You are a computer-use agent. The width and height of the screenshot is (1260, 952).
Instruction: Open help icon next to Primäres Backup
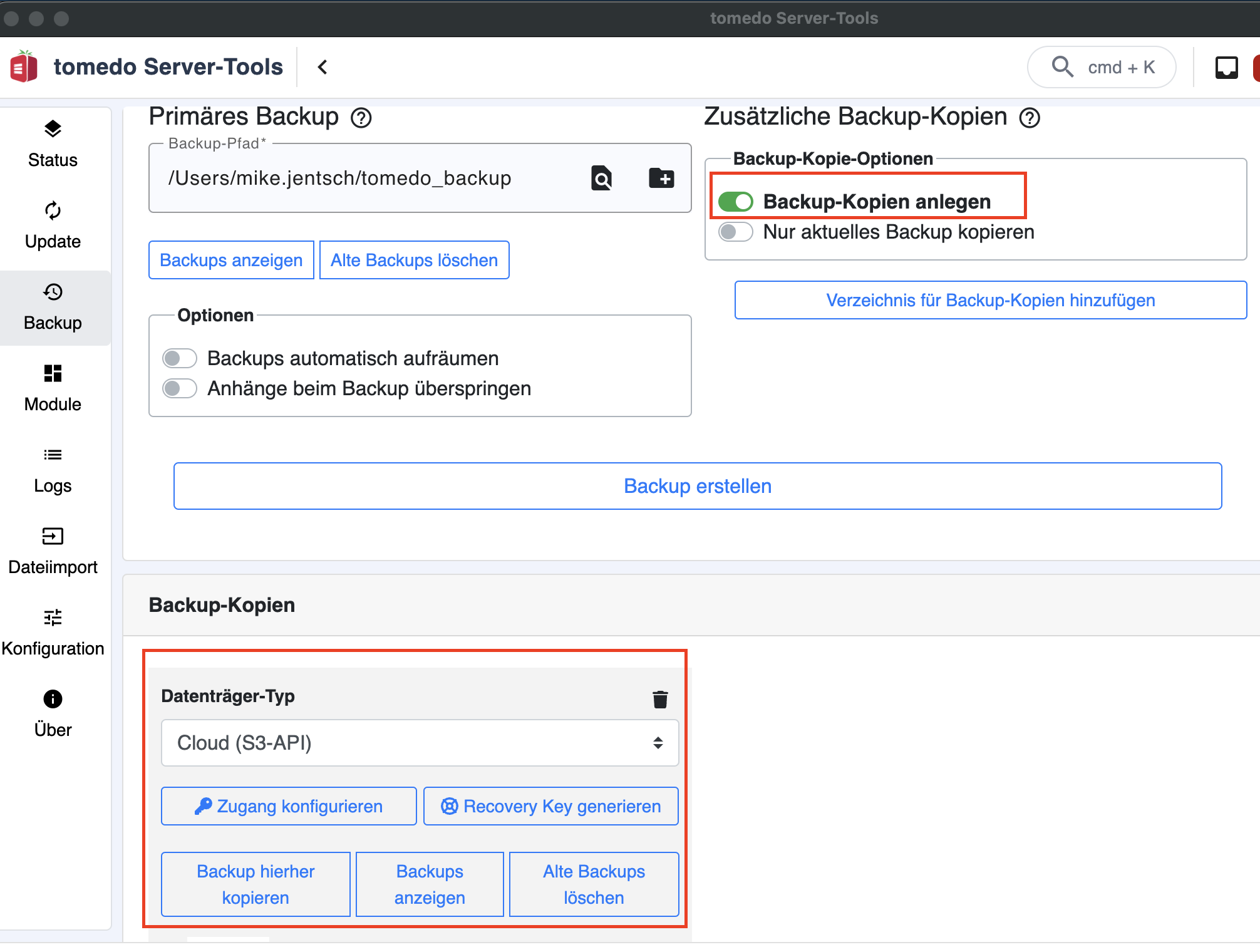tap(361, 118)
